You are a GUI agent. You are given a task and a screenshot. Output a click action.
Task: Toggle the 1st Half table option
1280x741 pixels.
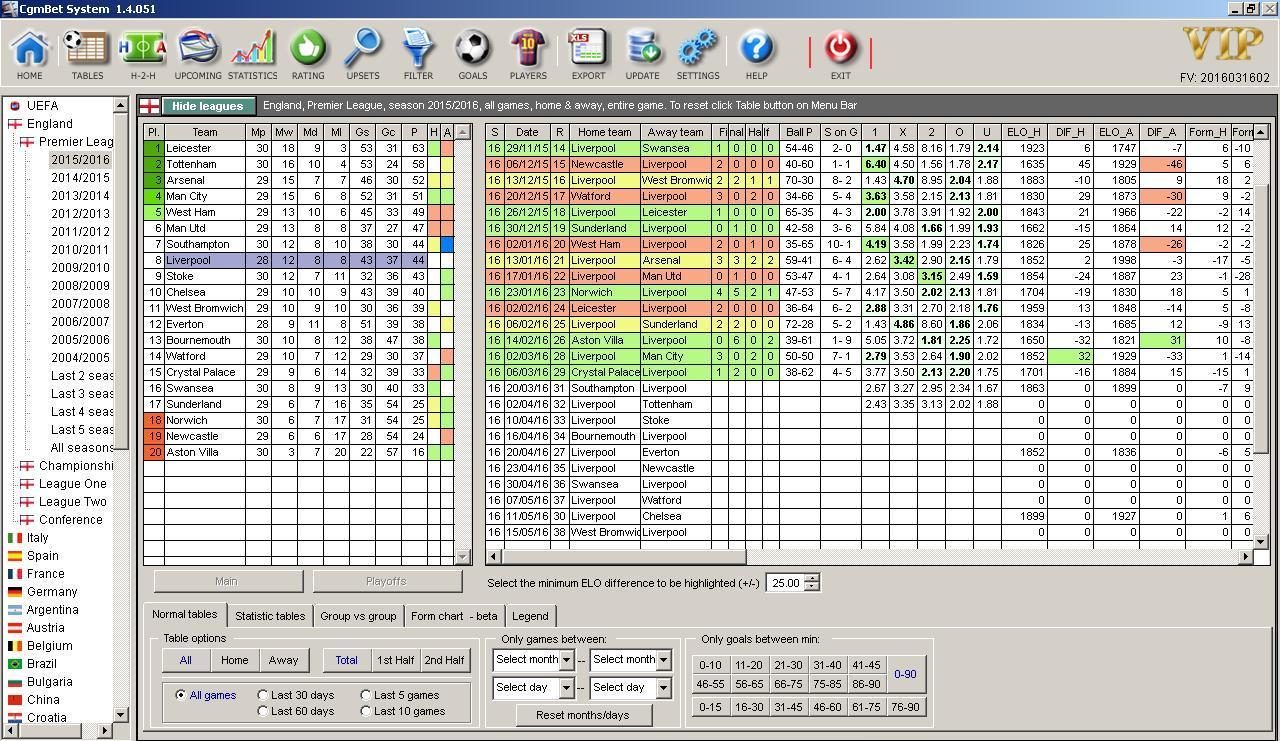(396, 660)
